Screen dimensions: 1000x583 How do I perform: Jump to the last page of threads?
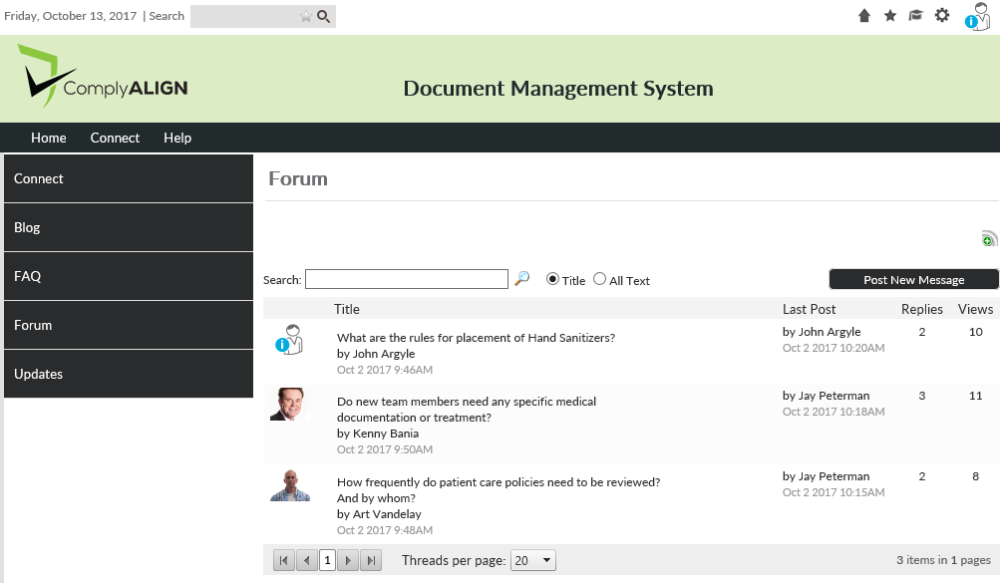[x=371, y=561]
